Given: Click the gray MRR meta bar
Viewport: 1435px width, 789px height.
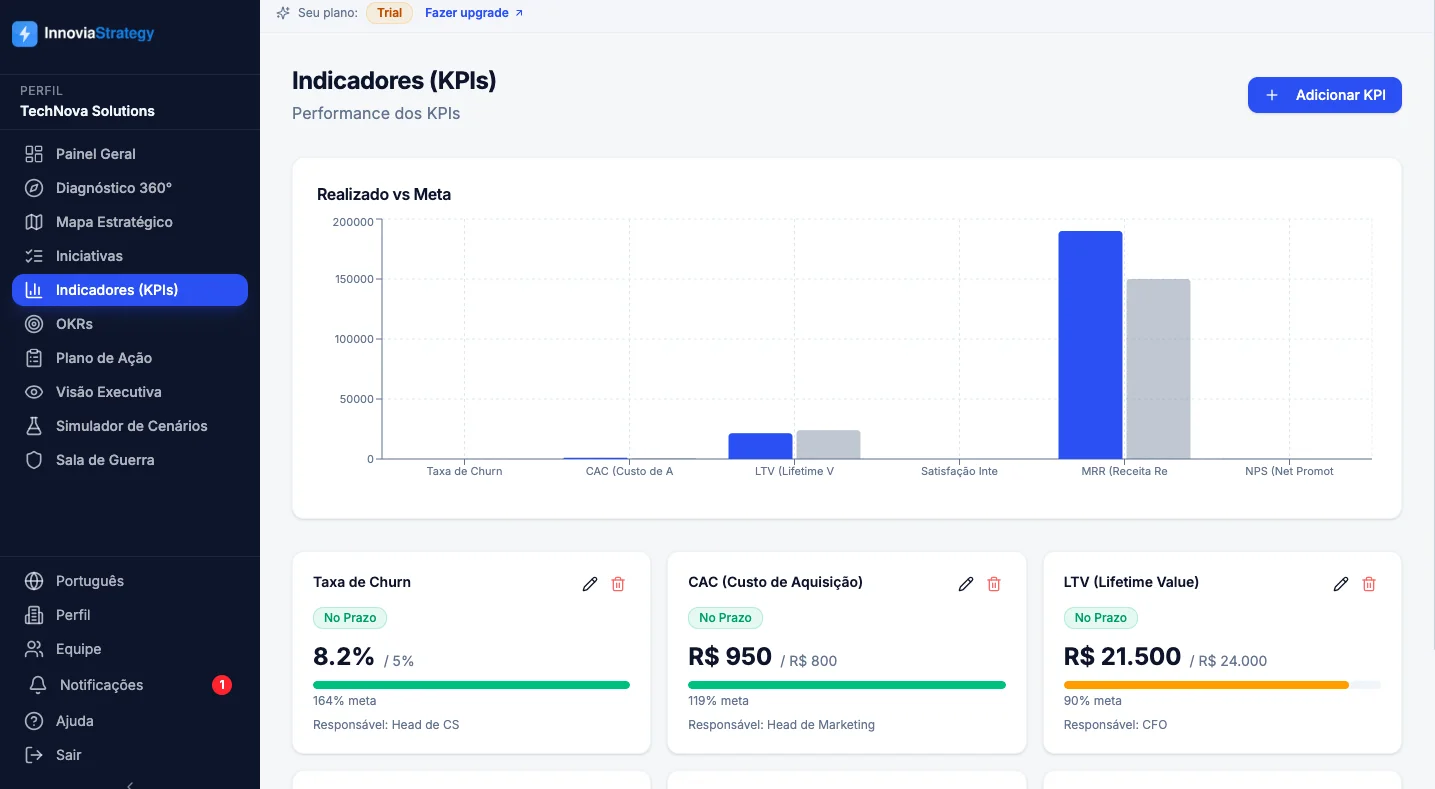Looking at the screenshot, I should click(x=1158, y=369).
